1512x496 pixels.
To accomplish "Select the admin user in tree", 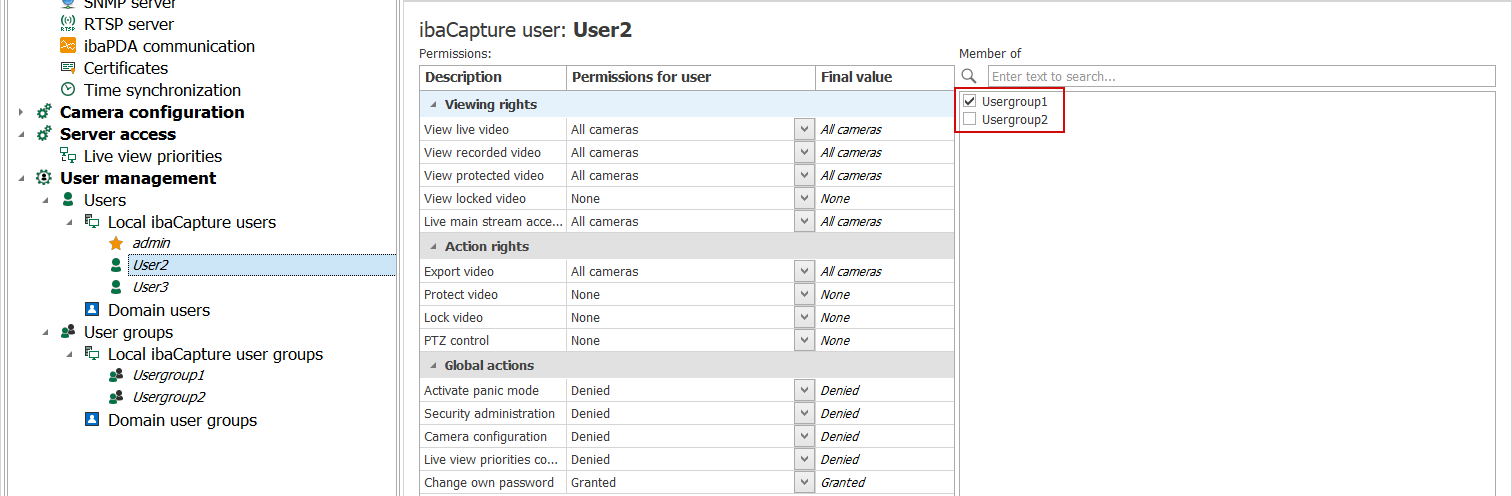I will (x=151, y=243).
